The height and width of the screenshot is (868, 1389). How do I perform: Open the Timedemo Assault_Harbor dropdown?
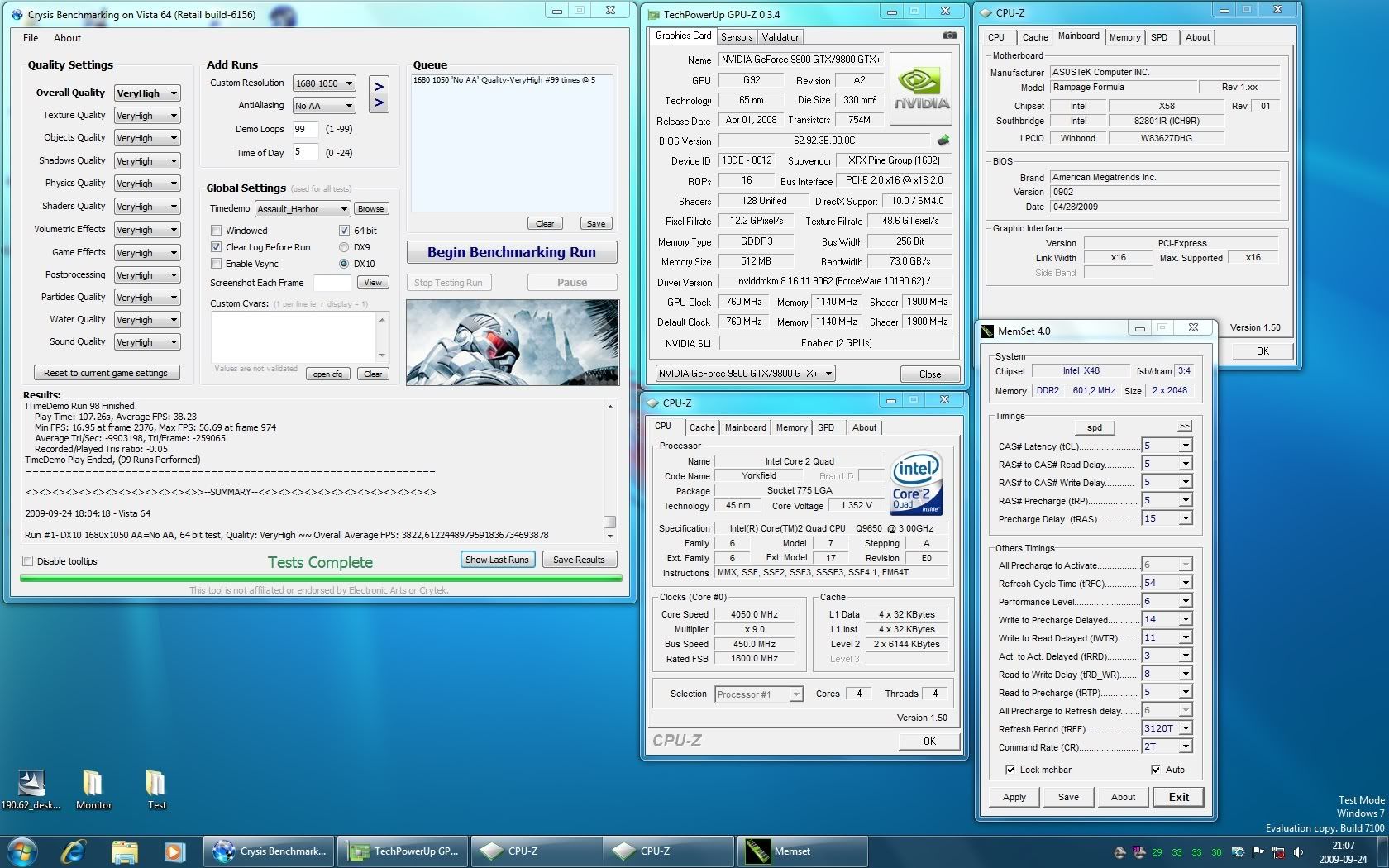pyautogui.click(x=303, y=209)
